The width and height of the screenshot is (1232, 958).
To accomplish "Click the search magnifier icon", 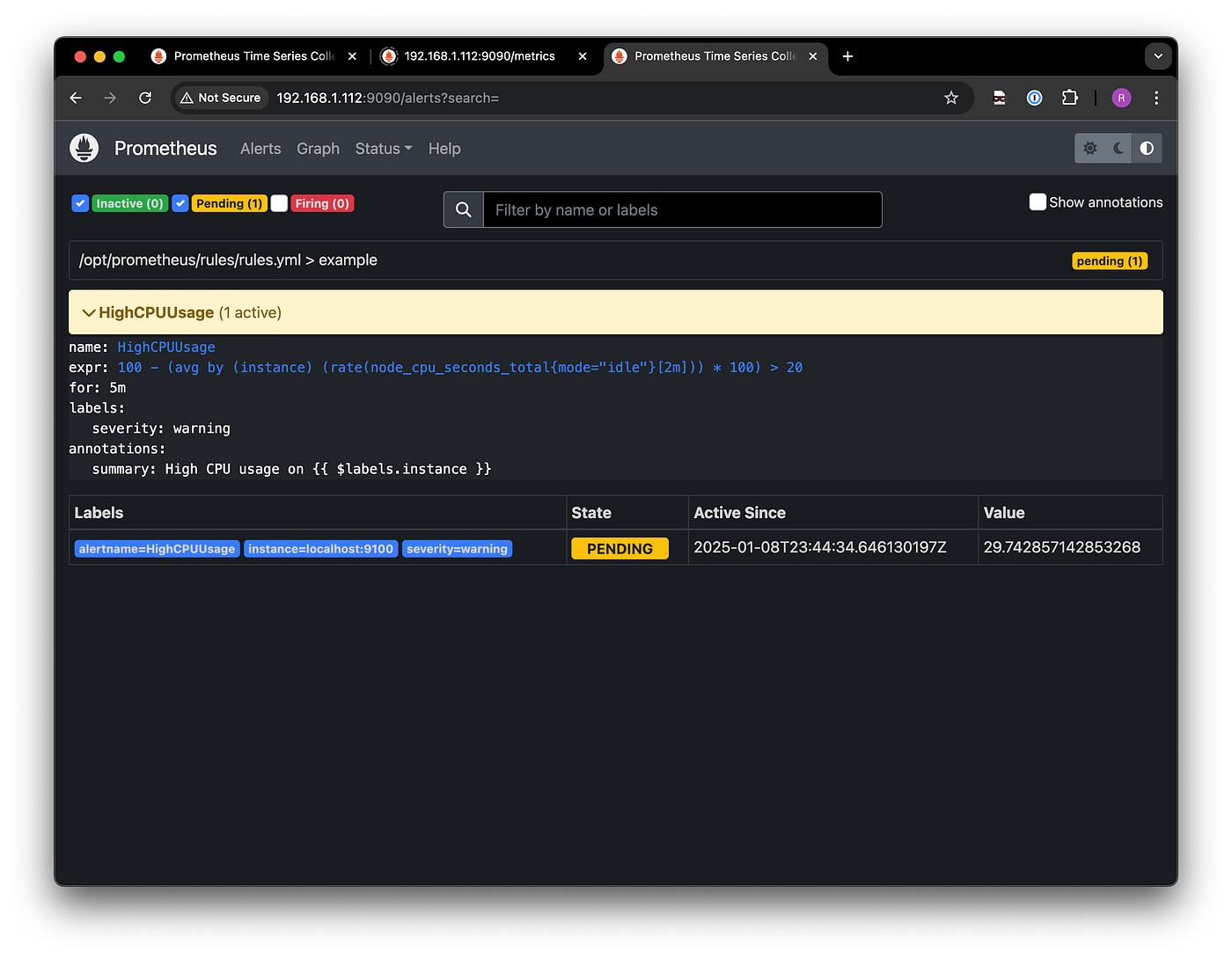I will pyautogui.click(x=464, y=209).
